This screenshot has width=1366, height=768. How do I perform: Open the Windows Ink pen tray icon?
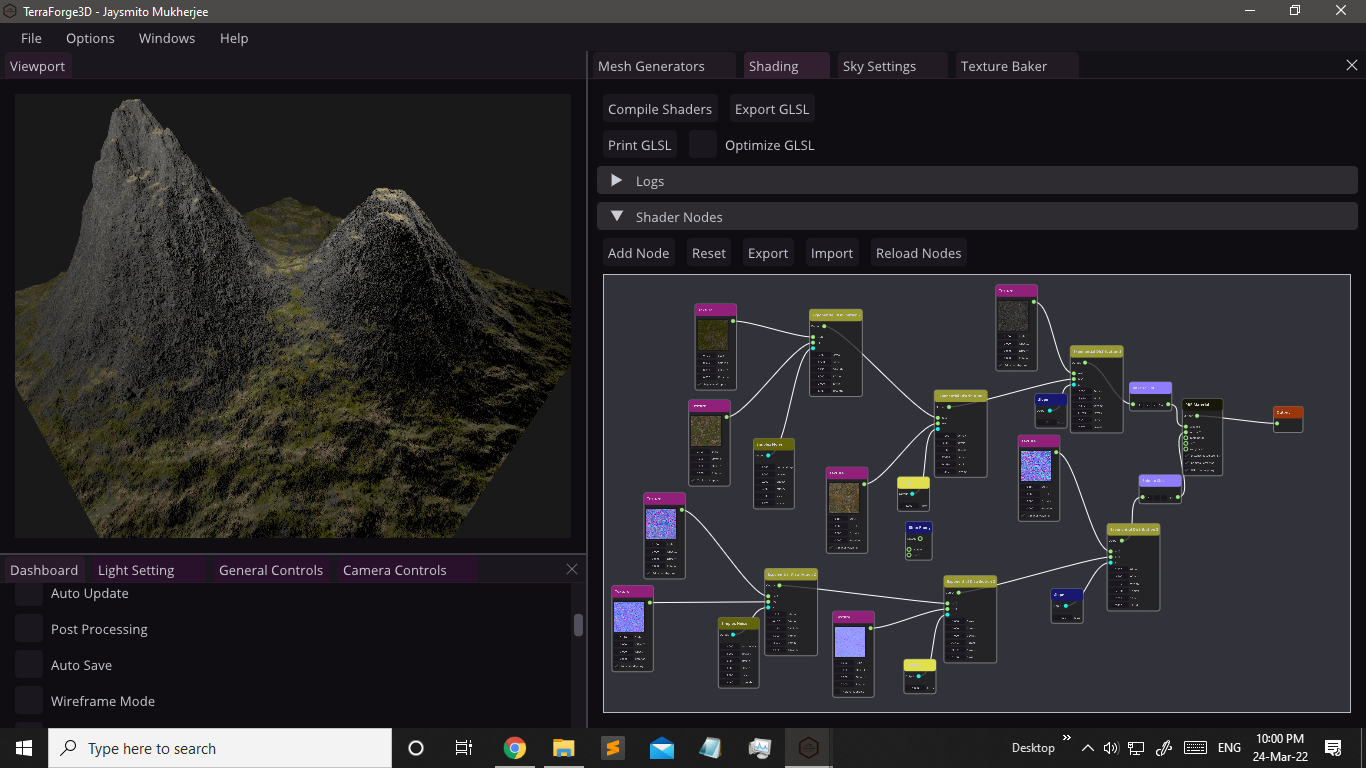tap(1163, 748)
